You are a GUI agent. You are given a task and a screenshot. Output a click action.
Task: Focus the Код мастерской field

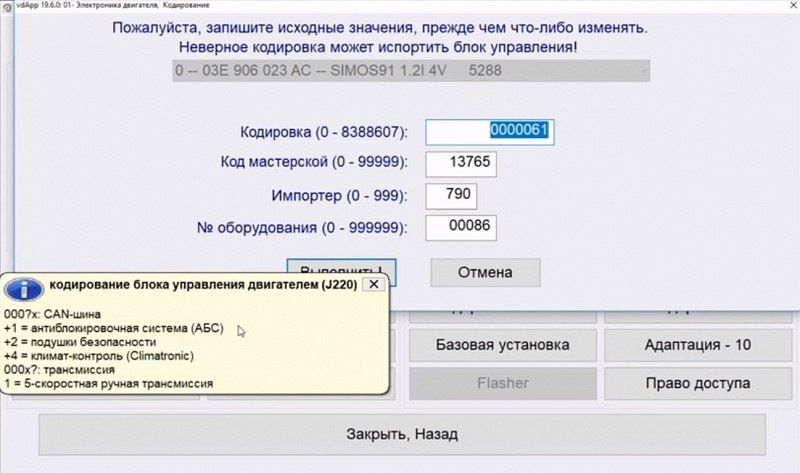point(461,164)
